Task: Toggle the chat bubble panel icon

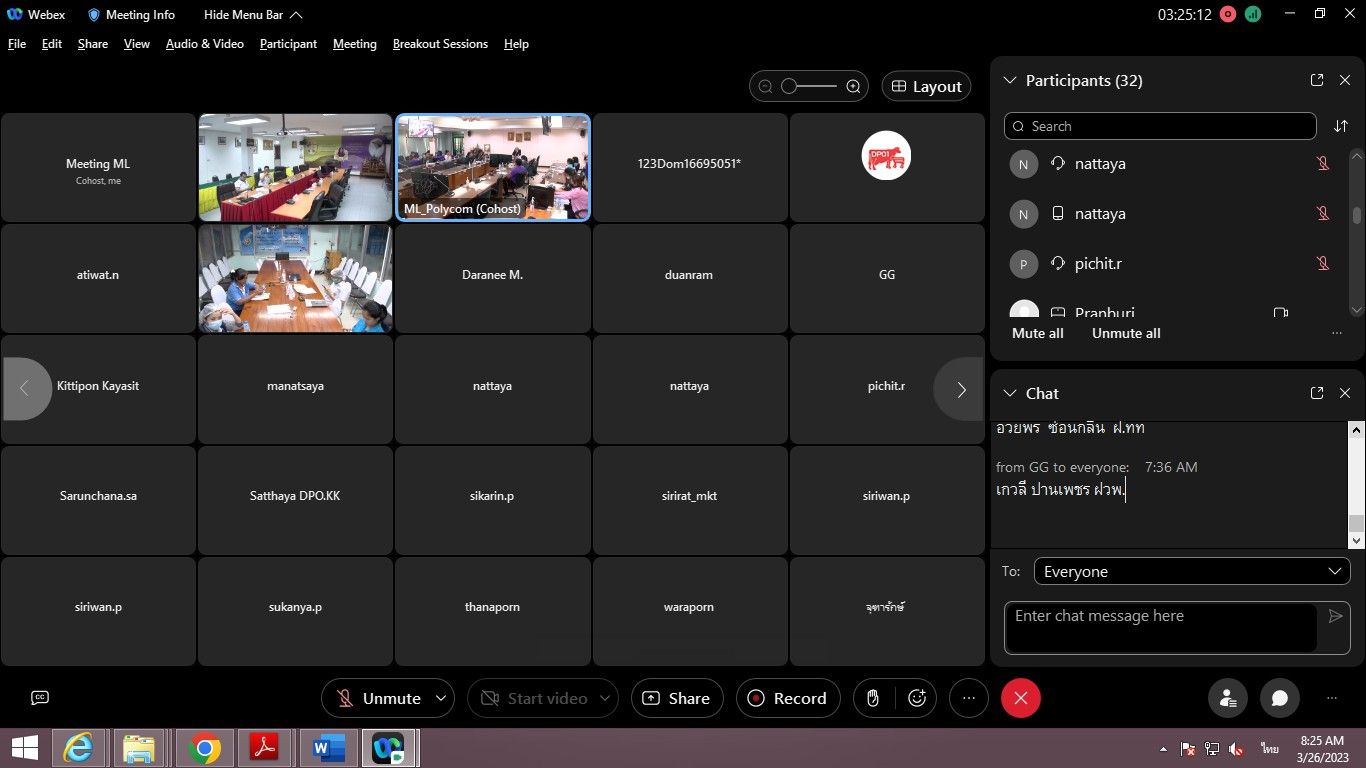Action: point(1279,698)
